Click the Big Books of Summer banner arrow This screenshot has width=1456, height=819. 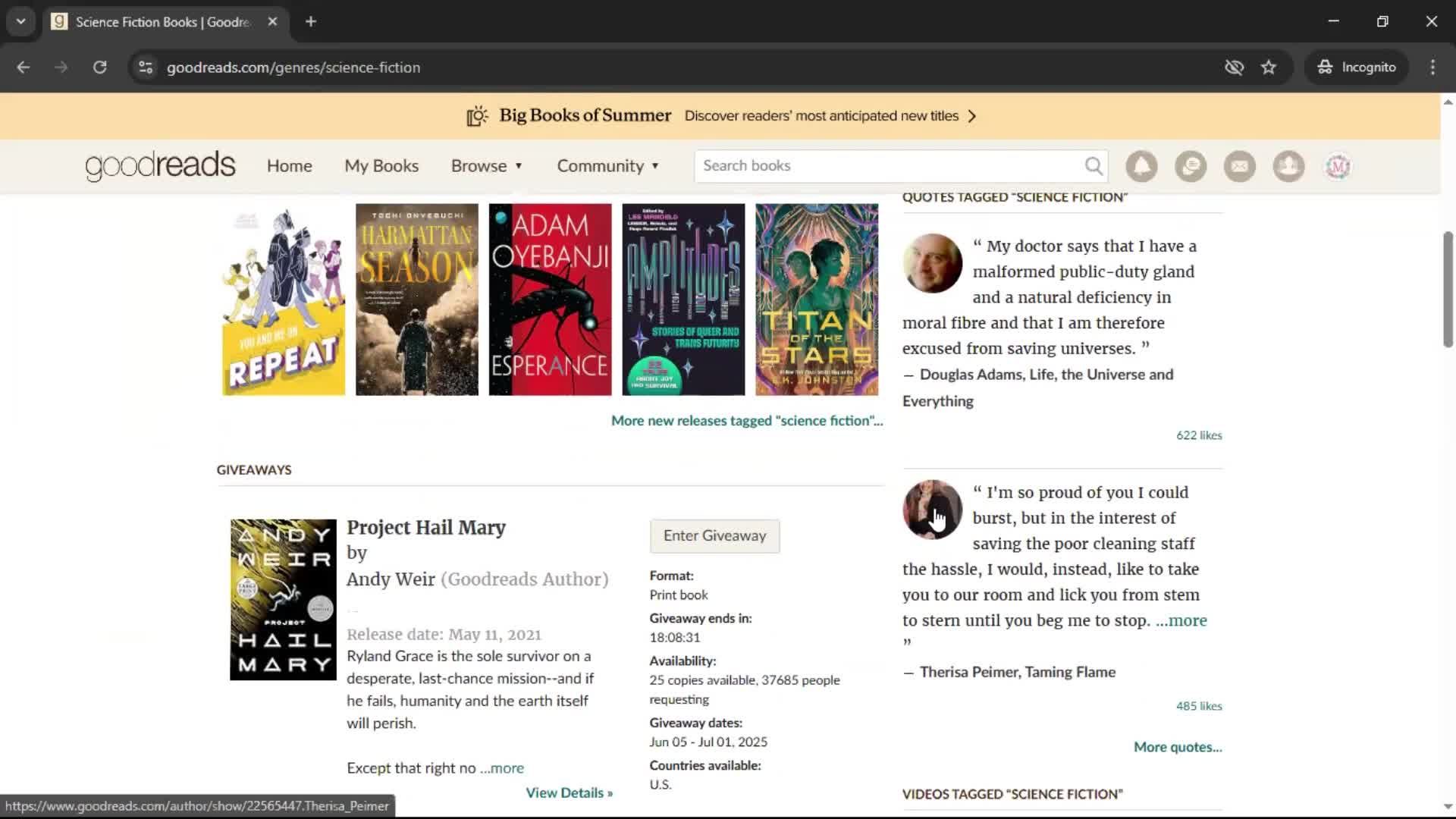coord(972,116)
